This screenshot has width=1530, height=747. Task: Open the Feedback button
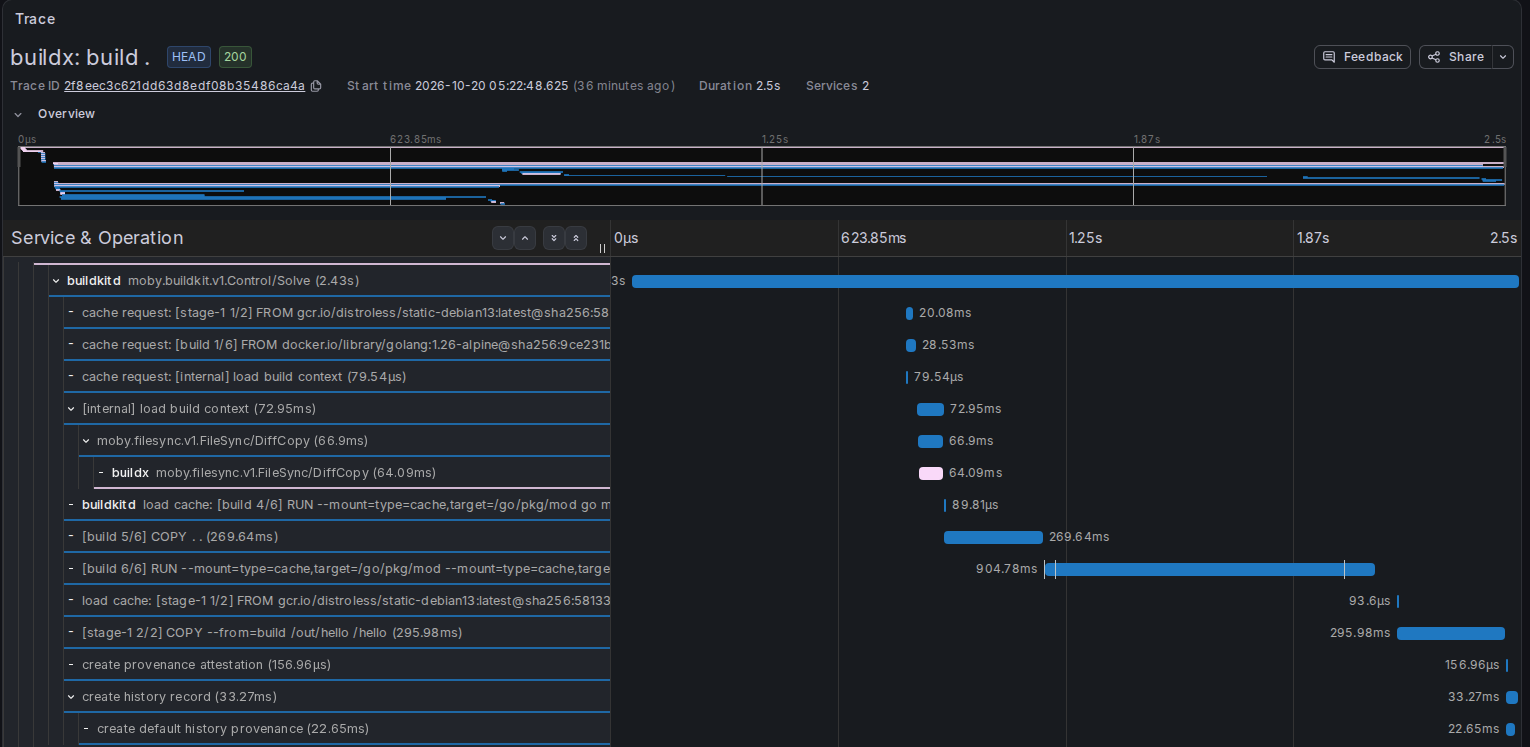[1362, 57]
